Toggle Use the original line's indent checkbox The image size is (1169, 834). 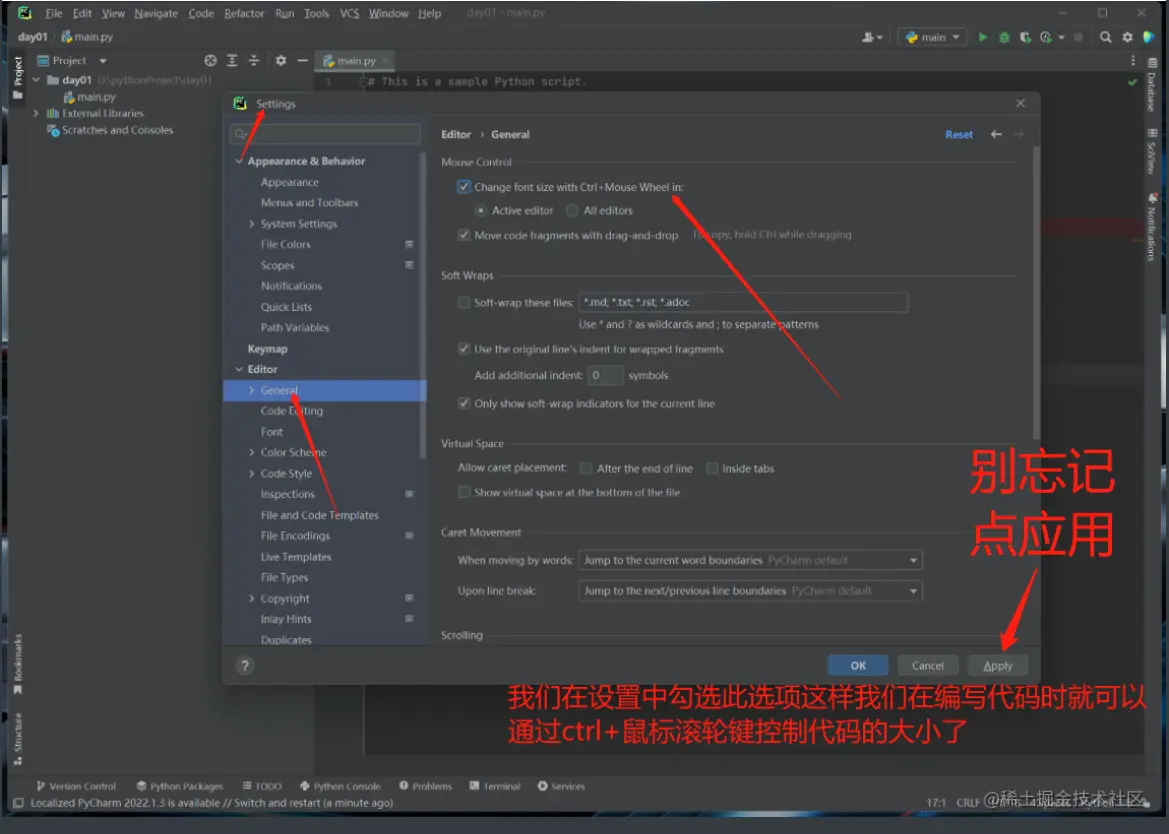pos(464,349)
